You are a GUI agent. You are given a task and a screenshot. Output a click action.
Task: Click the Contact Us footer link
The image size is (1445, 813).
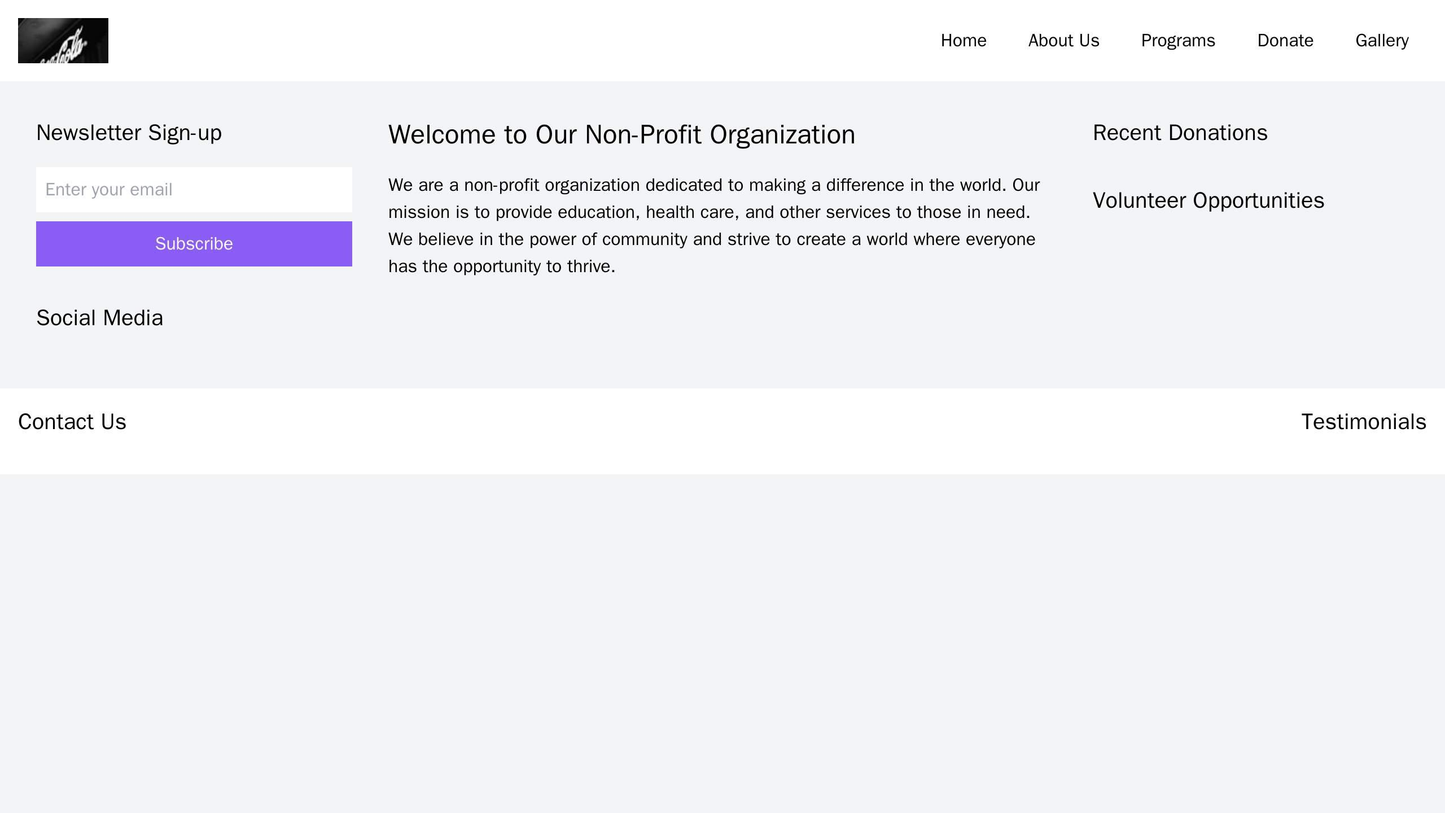(72, 422)
